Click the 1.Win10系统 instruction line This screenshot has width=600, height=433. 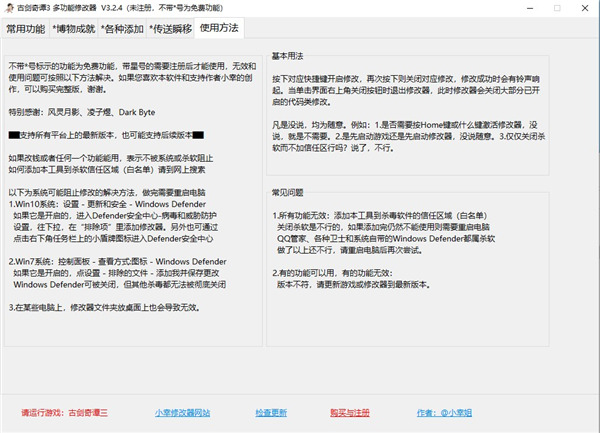tap(107, 204)
